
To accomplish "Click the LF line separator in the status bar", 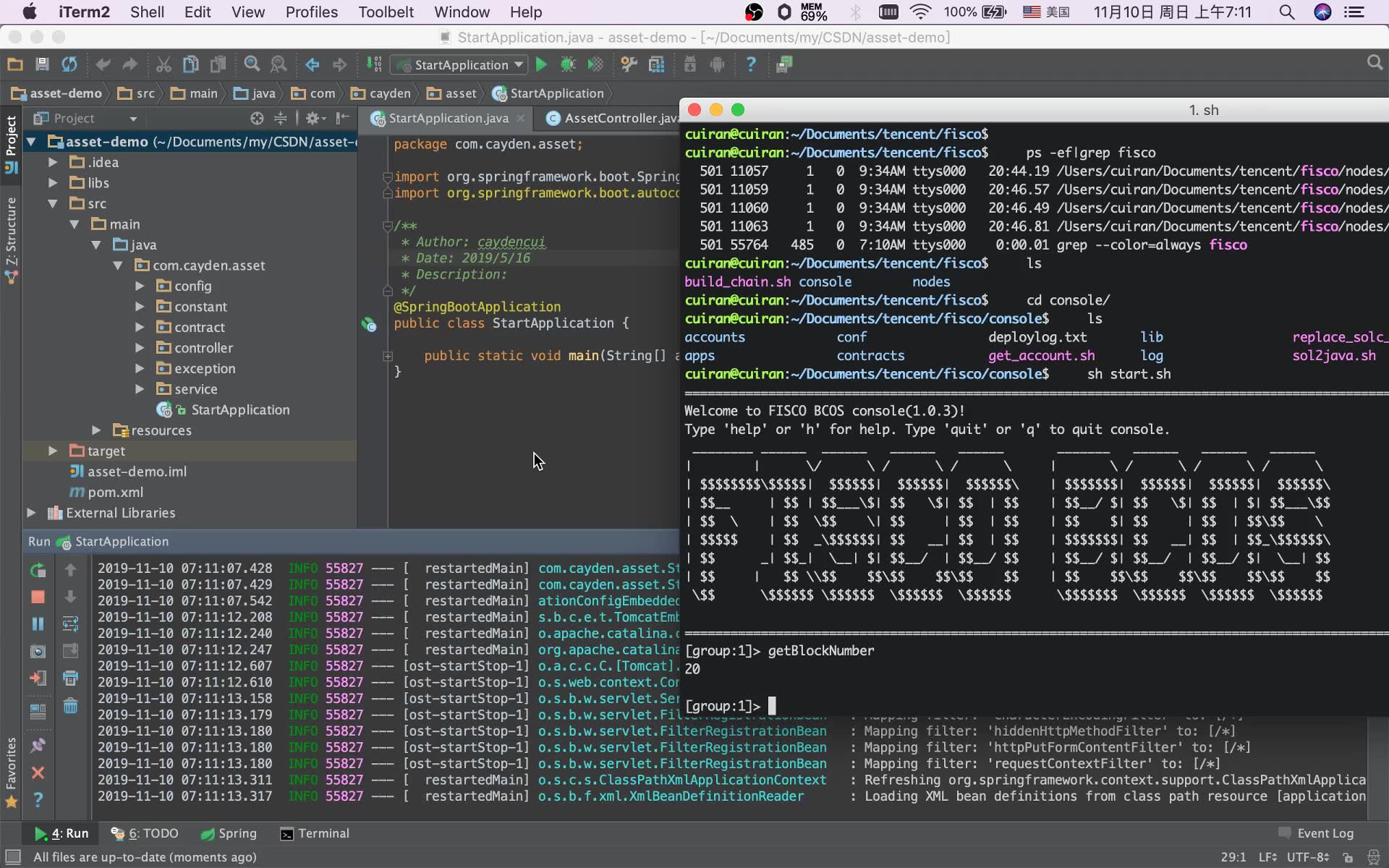I will 1267,857.
